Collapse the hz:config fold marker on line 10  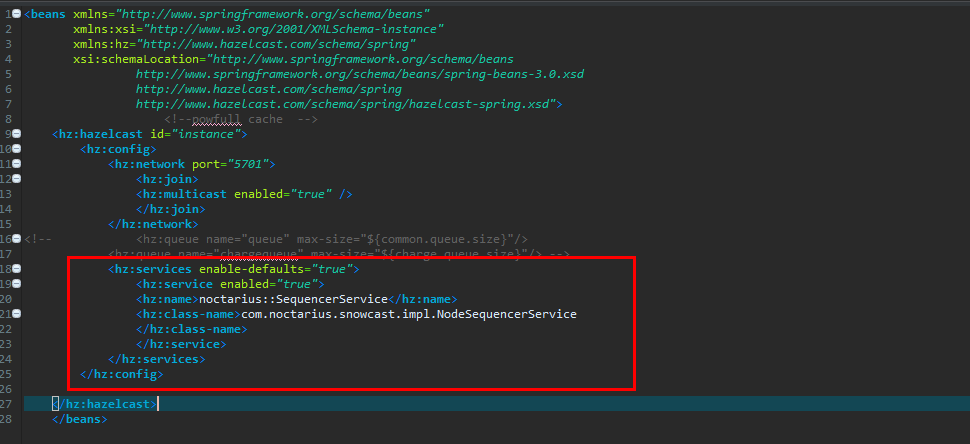click(16, 149)
